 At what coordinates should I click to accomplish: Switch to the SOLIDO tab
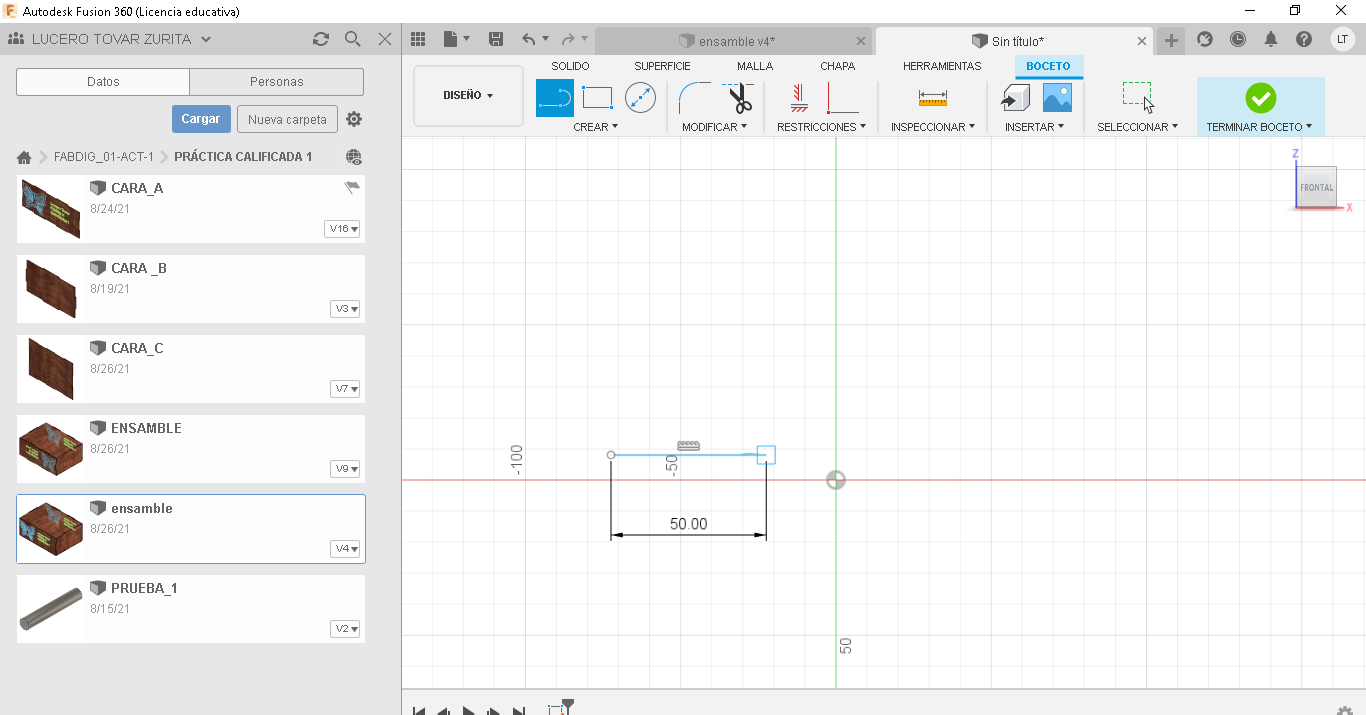pyautogui.click(x=570, y=66)
